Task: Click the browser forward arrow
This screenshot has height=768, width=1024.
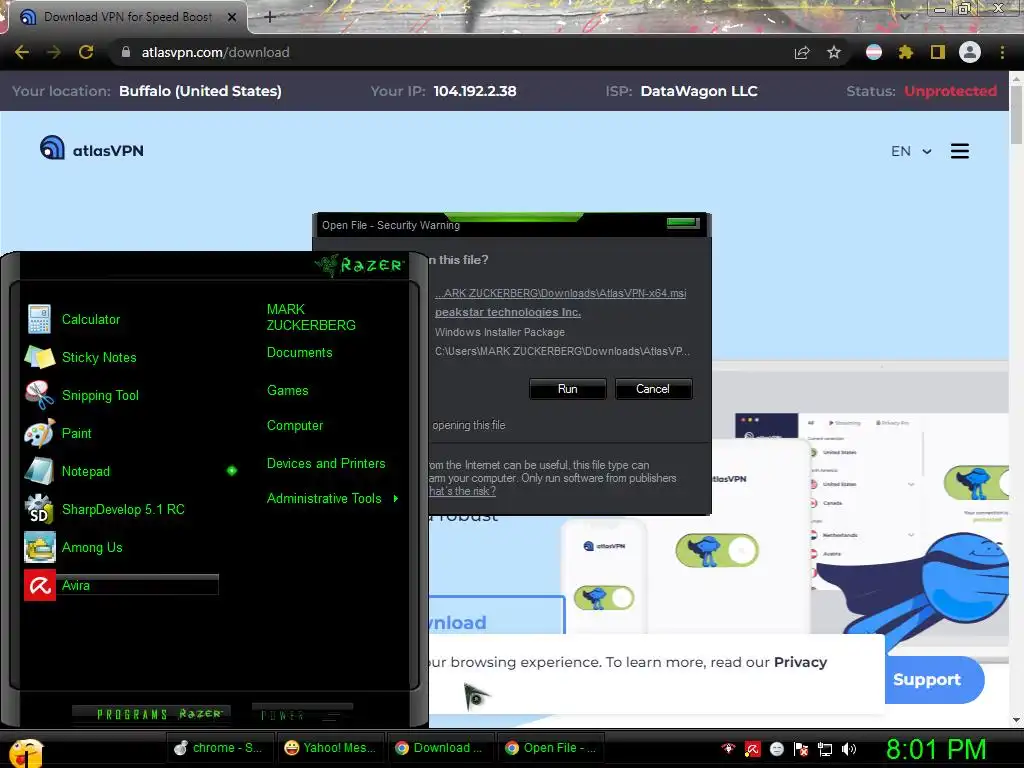Action: (54, 52)
